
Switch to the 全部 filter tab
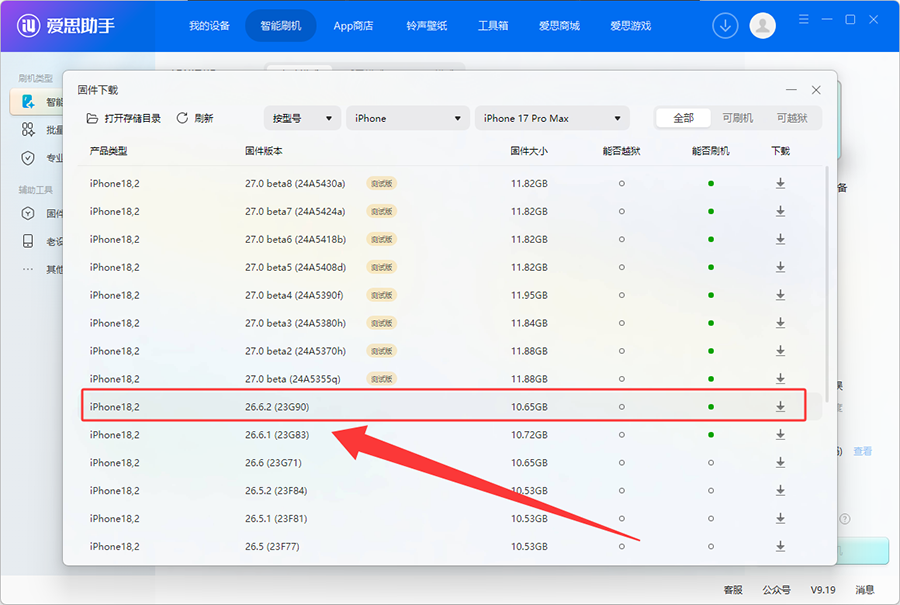tap(683, 118)
